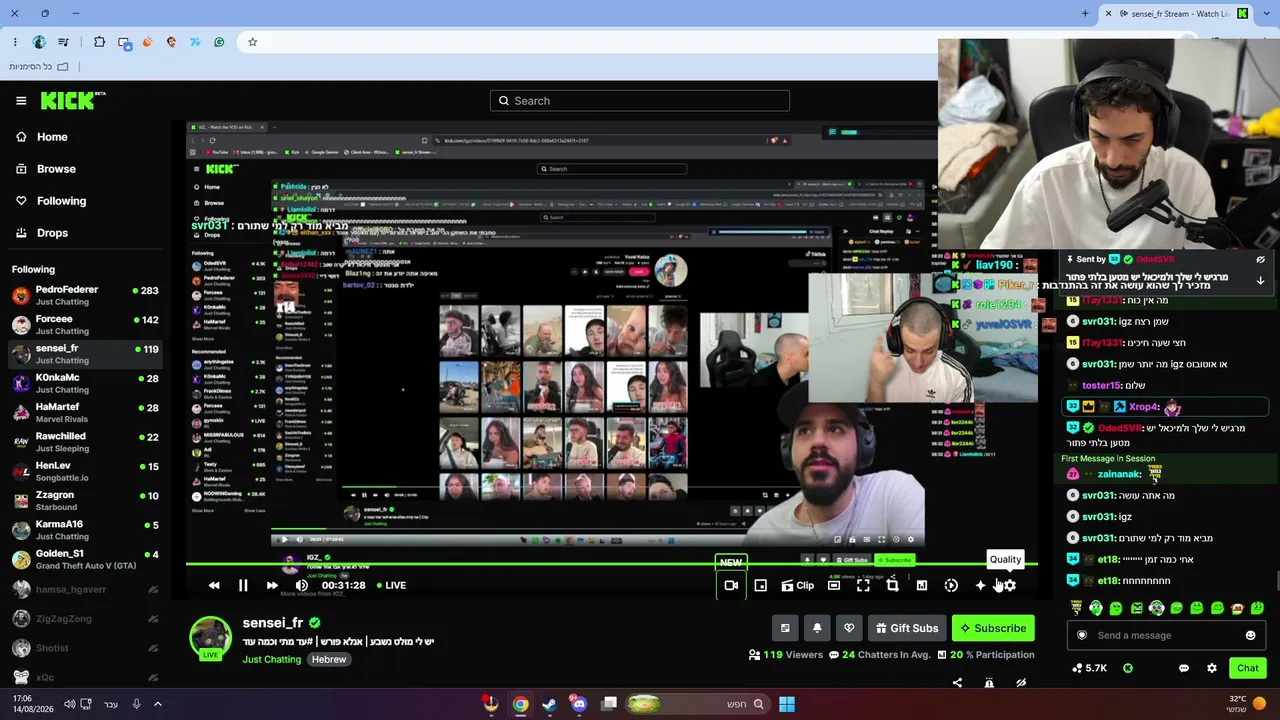Pause the live stream playback
The width and height of the screenshot is (1280, 720).
point(243,585)
